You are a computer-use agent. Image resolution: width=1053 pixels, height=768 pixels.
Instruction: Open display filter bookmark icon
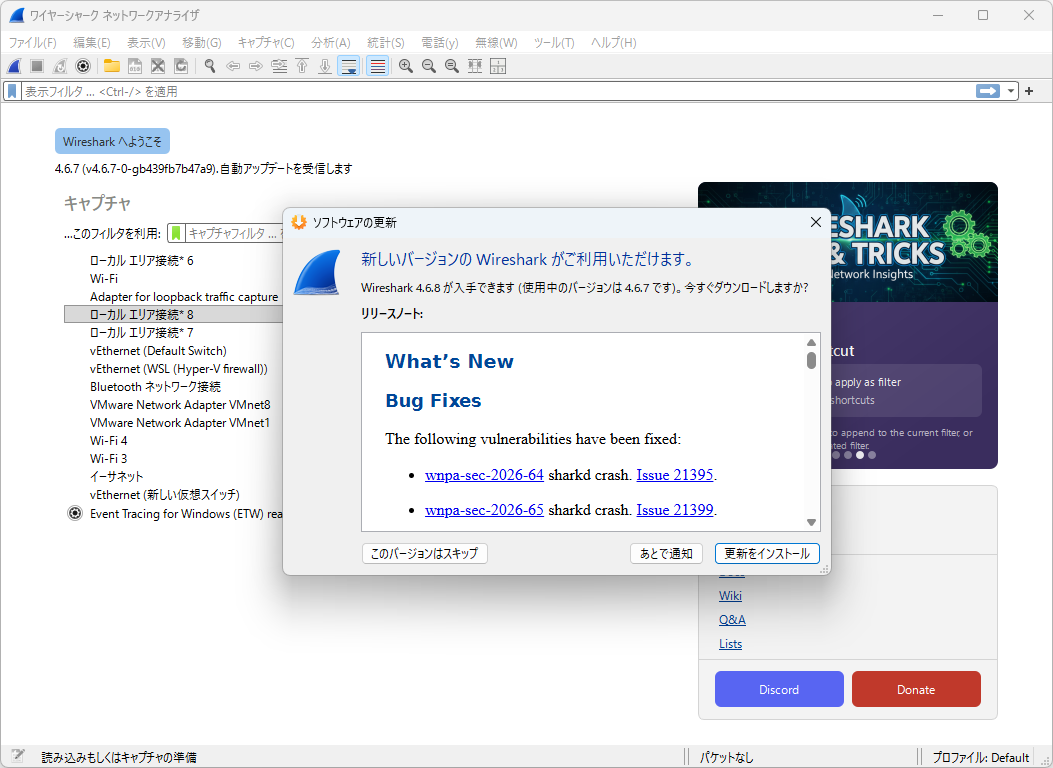click(12, 91)
